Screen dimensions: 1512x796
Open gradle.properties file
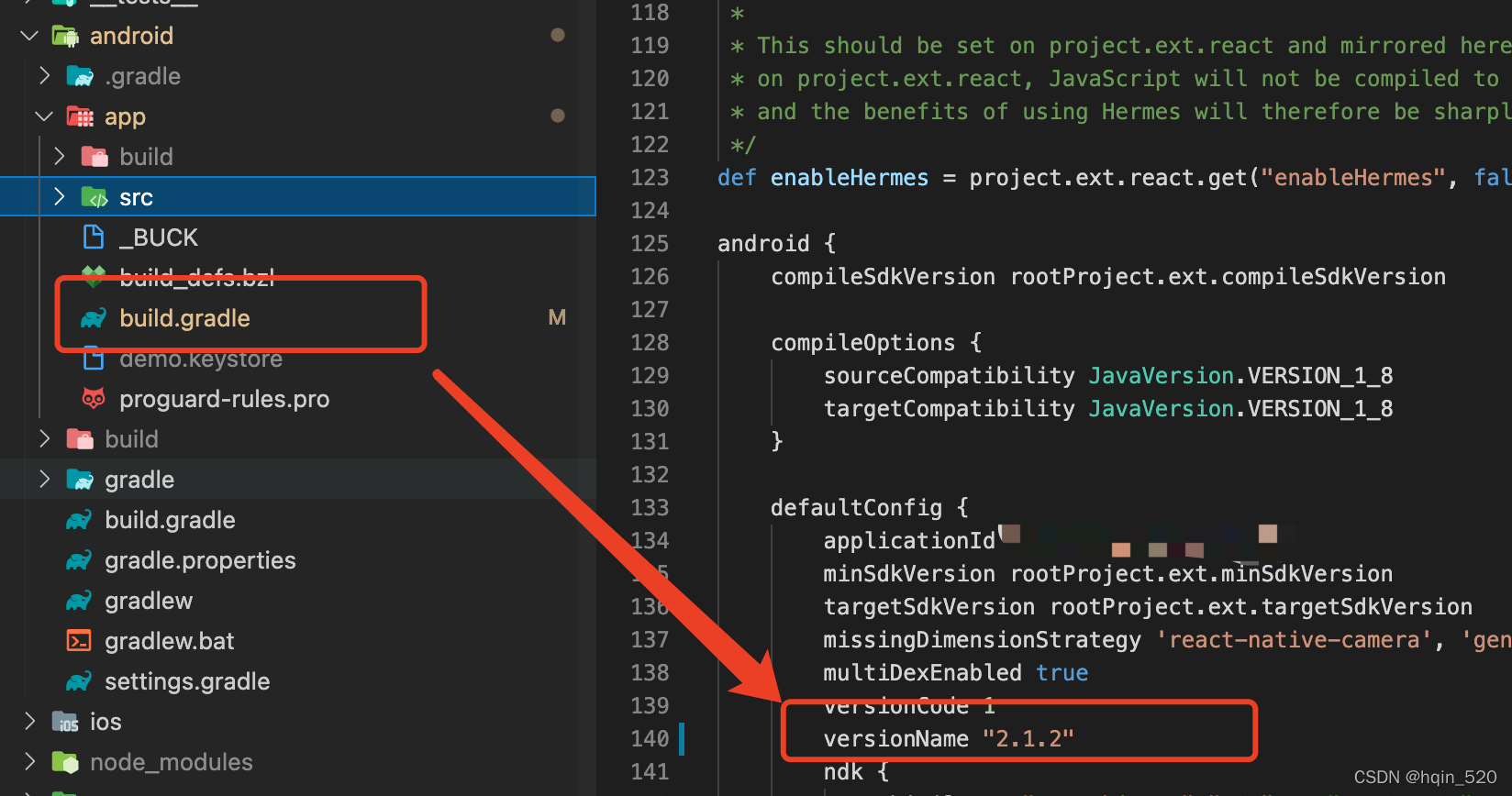pos(200,560)
